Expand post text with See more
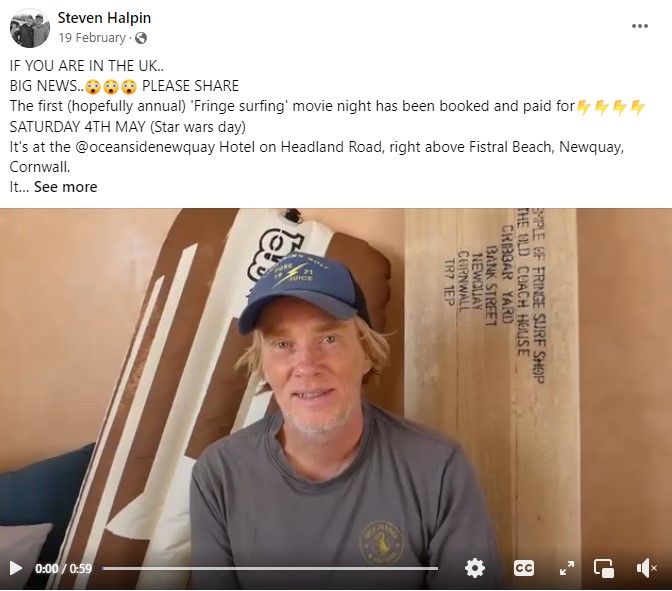The image size is (672, 591). click(66, 187)
